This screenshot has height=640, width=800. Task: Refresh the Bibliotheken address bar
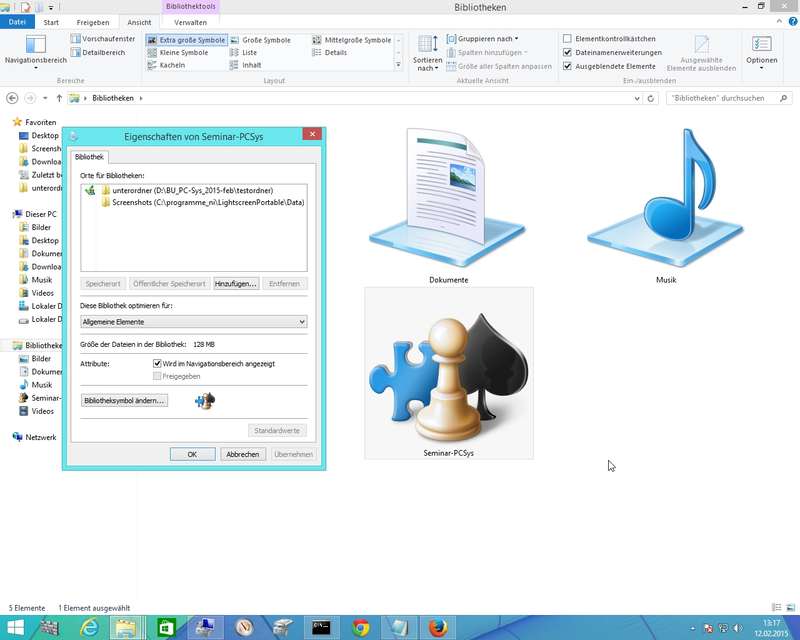pos(651,99)
